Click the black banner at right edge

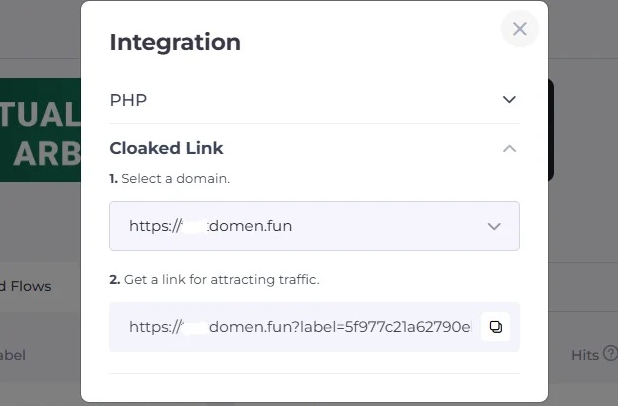[x=550, y=130]
